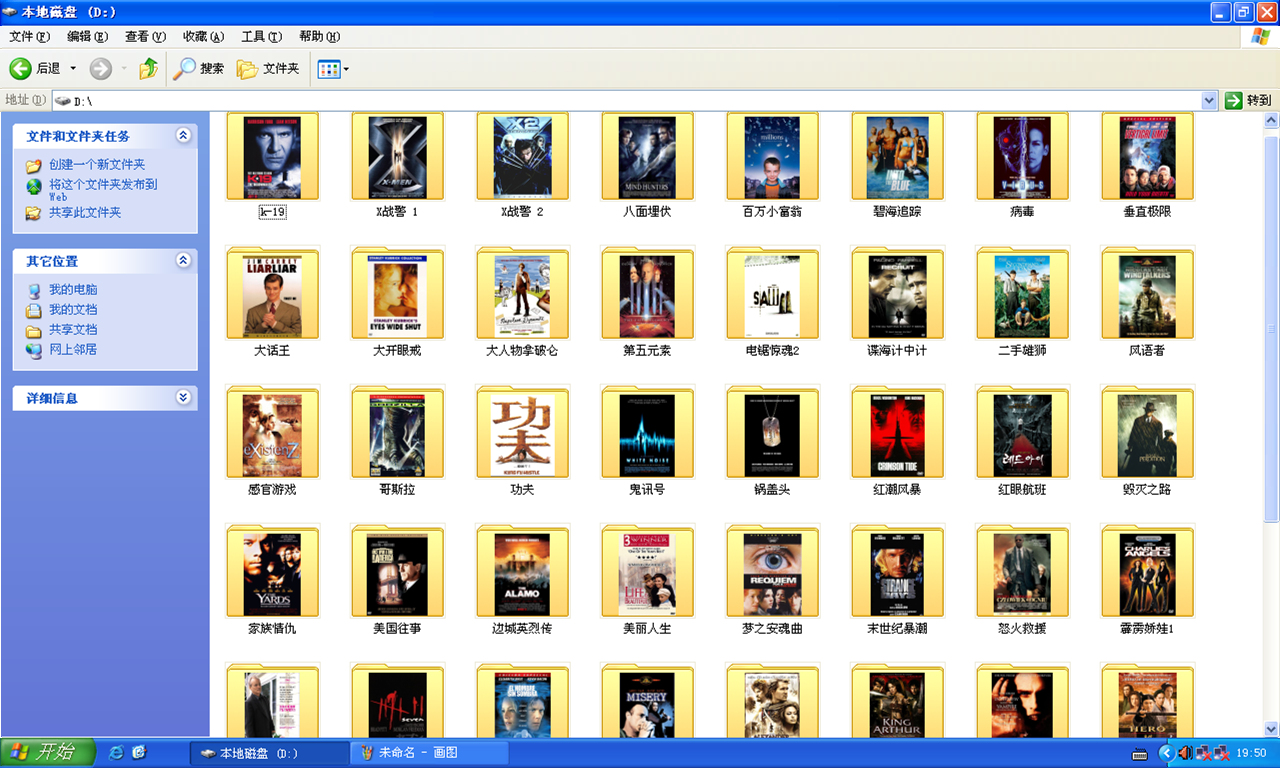The image size is (1280, 768).
Task: Choose the 边城英烈传 folder
Action: pos(522,574)
